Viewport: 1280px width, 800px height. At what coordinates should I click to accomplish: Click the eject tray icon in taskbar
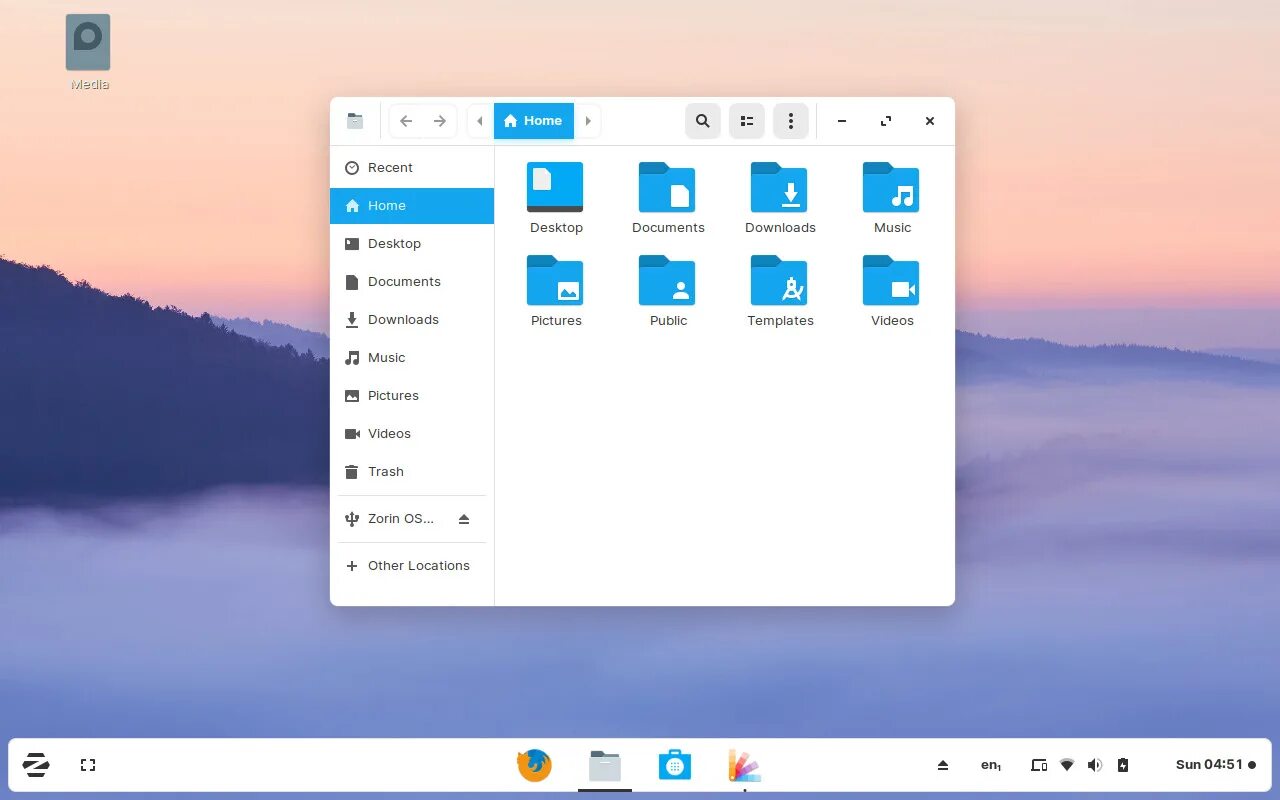point(942,765)
